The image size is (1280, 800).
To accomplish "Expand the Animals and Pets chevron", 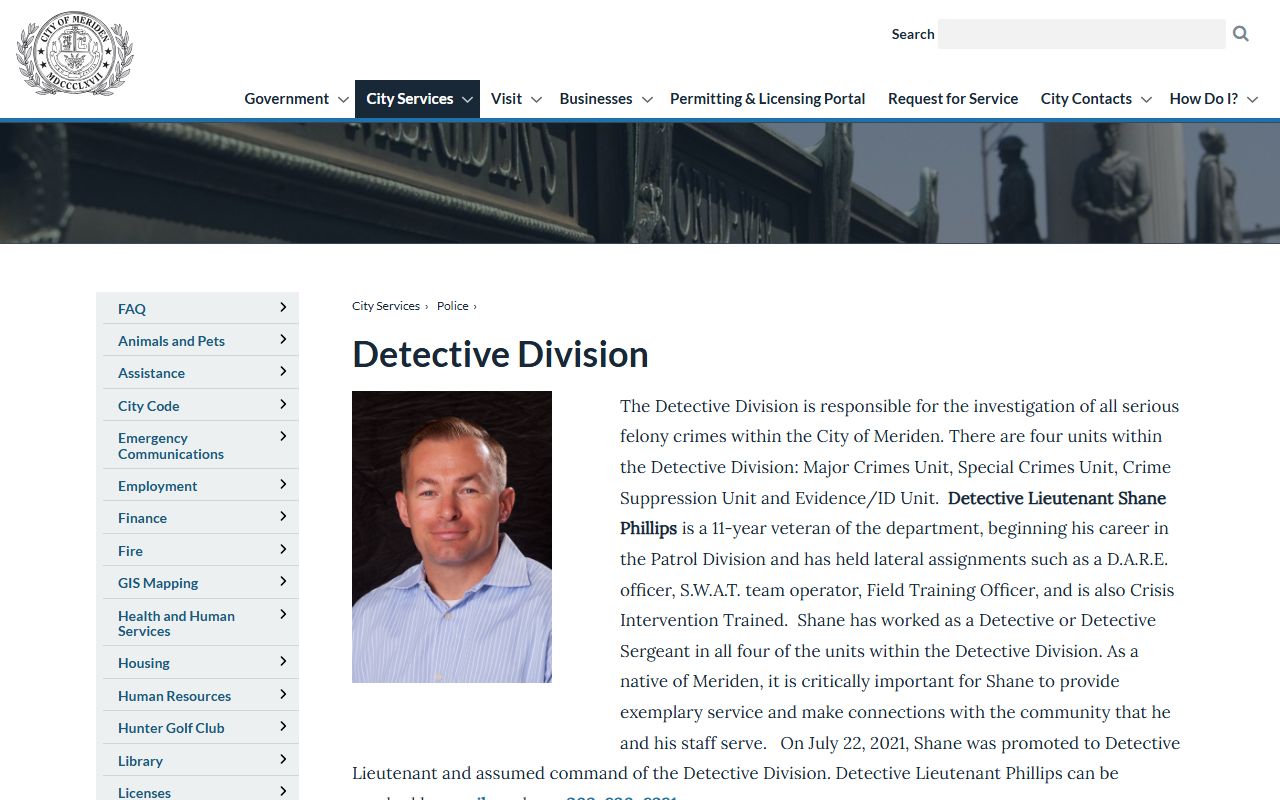I will pyautogui.click(x=283, y=339).
